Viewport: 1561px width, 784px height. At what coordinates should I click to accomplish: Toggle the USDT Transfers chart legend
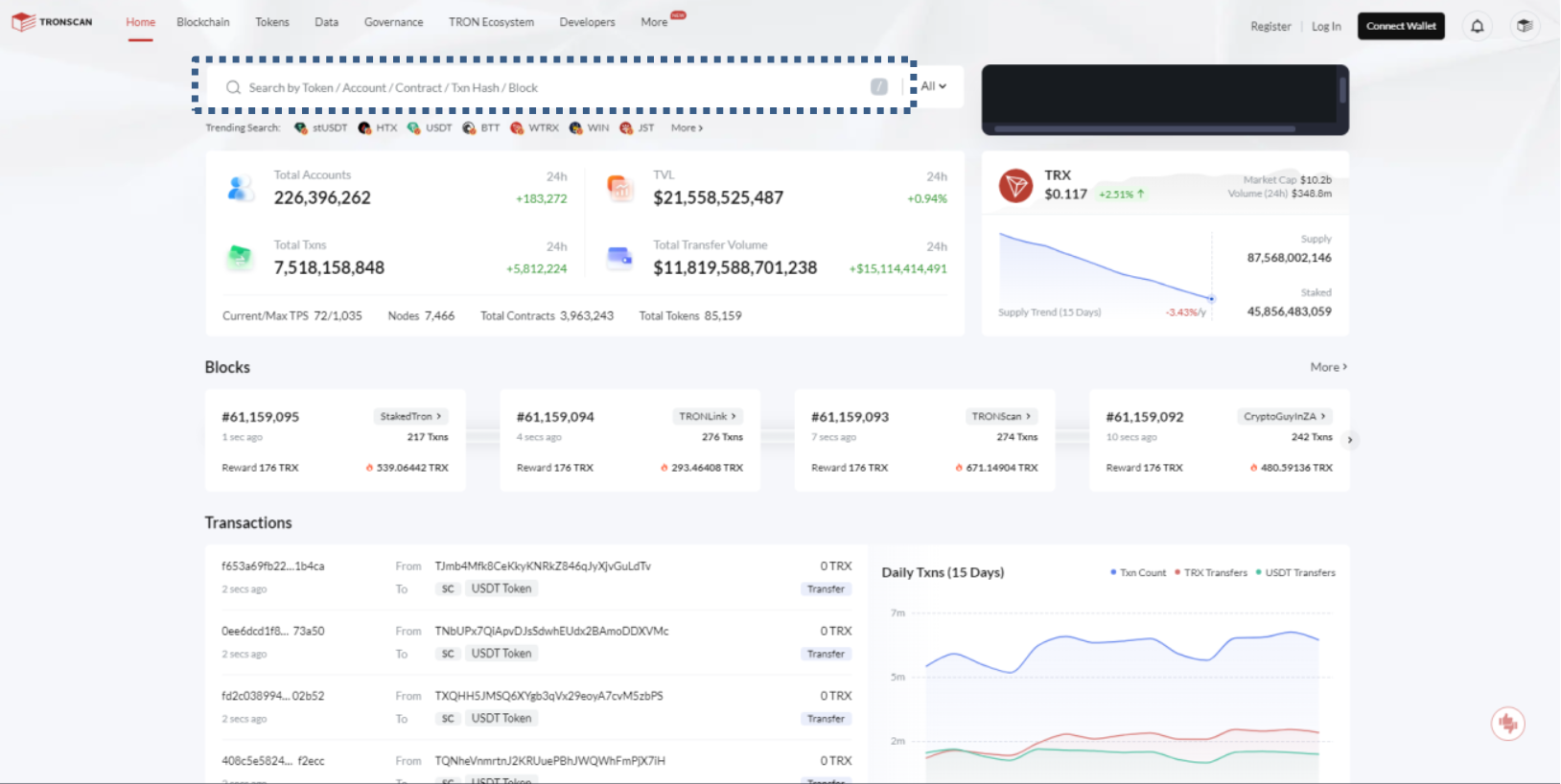pyautogui.click(x=1295, y=572)
